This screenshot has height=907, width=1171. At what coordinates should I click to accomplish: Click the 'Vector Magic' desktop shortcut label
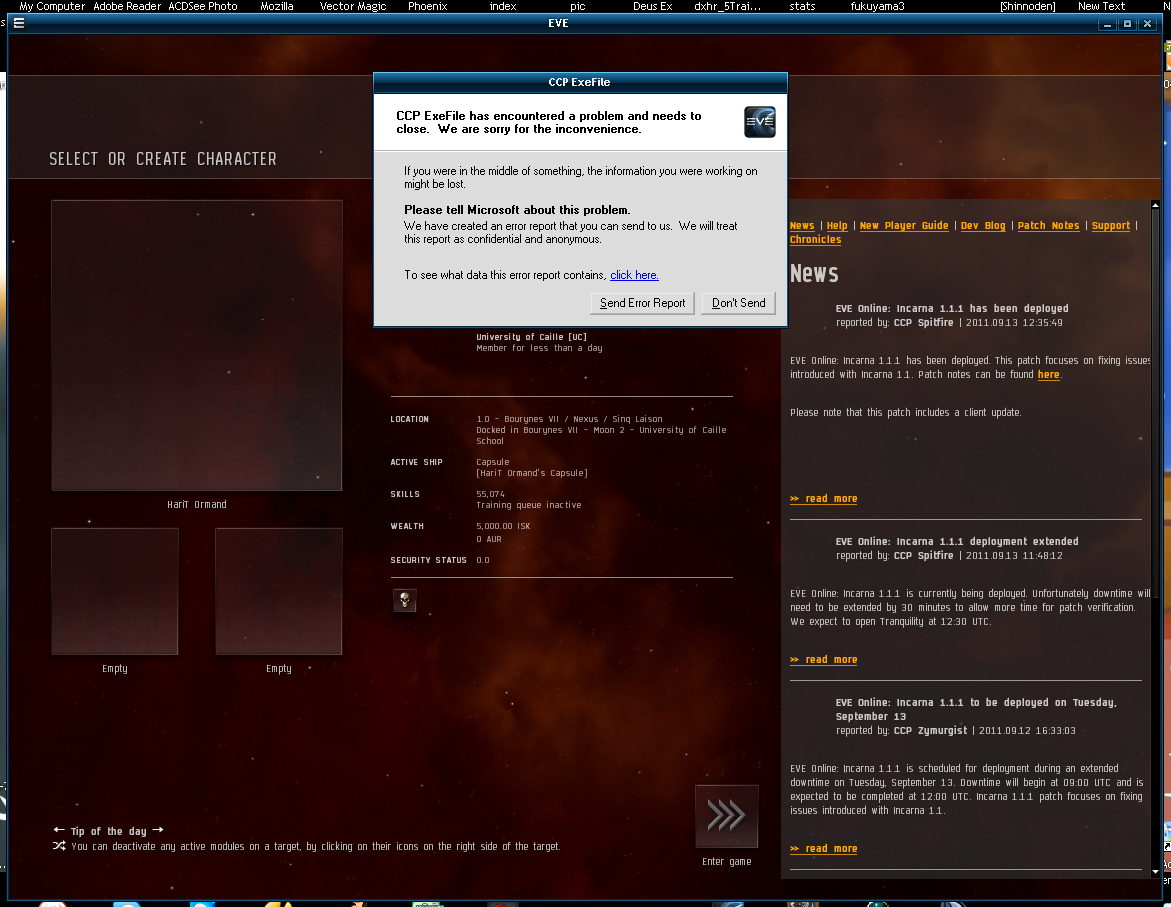coord(352,6)
